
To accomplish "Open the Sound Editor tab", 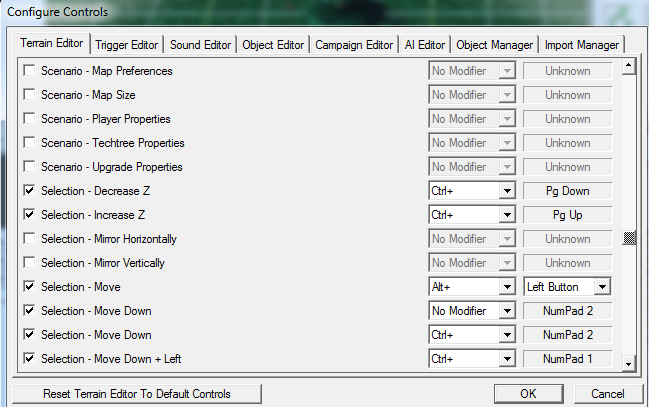I will click(200, 45).
